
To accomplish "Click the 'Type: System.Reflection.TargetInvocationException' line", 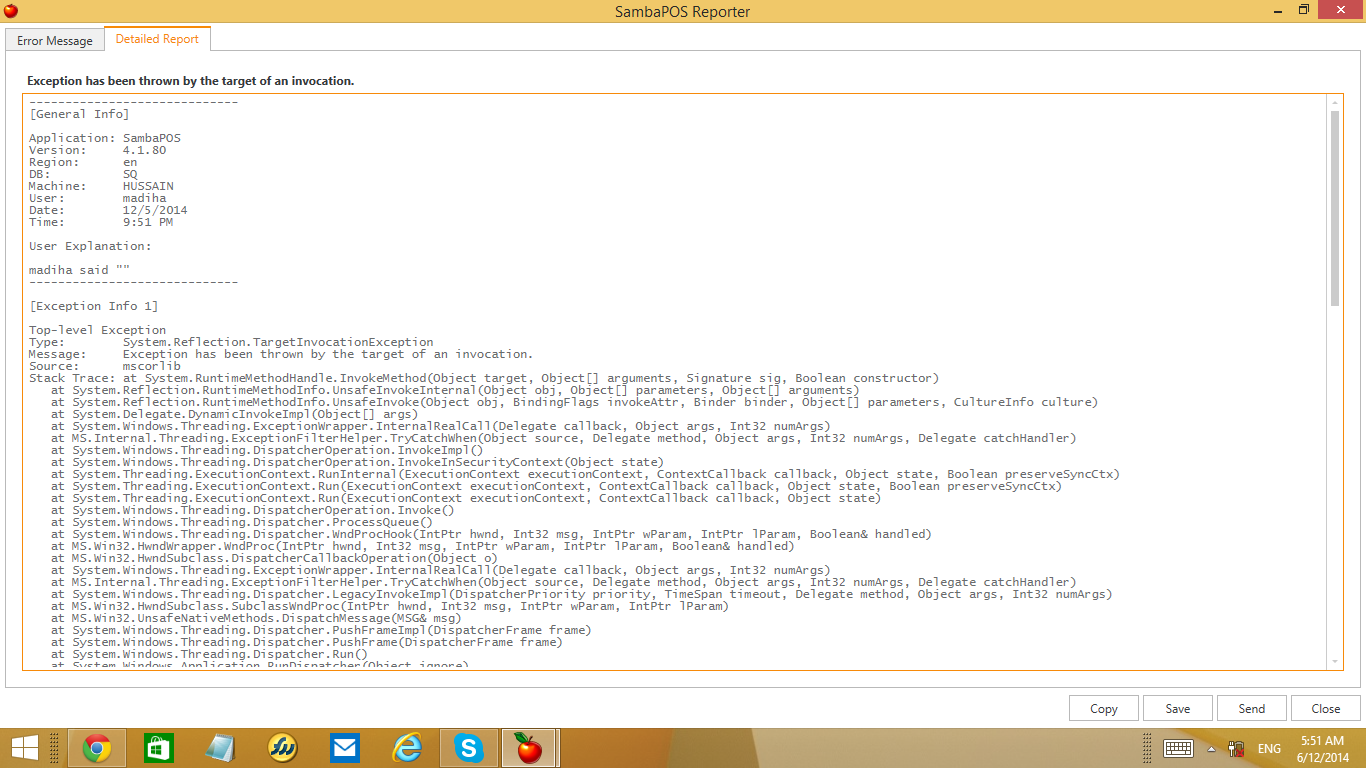I will click(231, 342).
